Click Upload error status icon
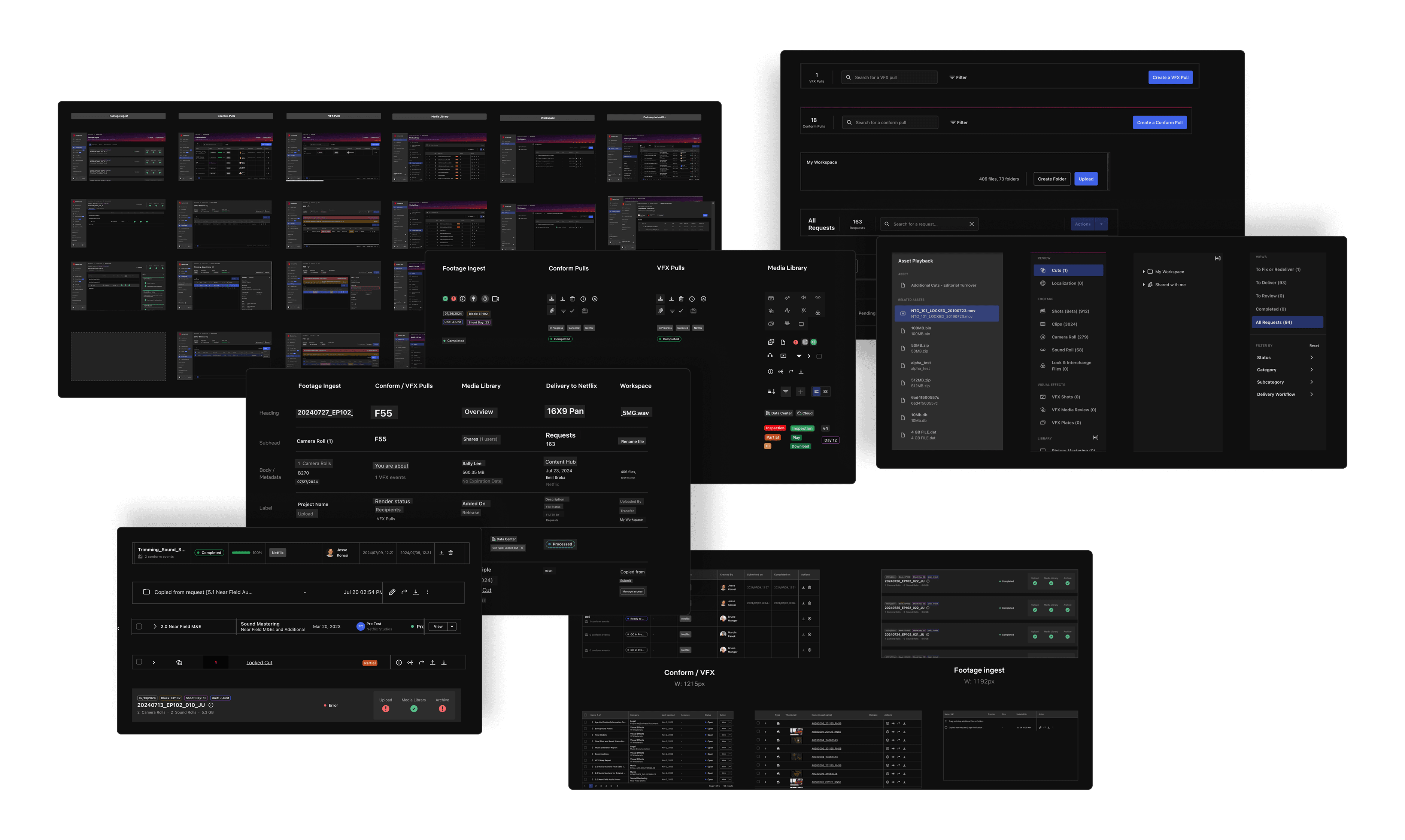Viewport: 1405px width, 840px height. pos(385,709)
